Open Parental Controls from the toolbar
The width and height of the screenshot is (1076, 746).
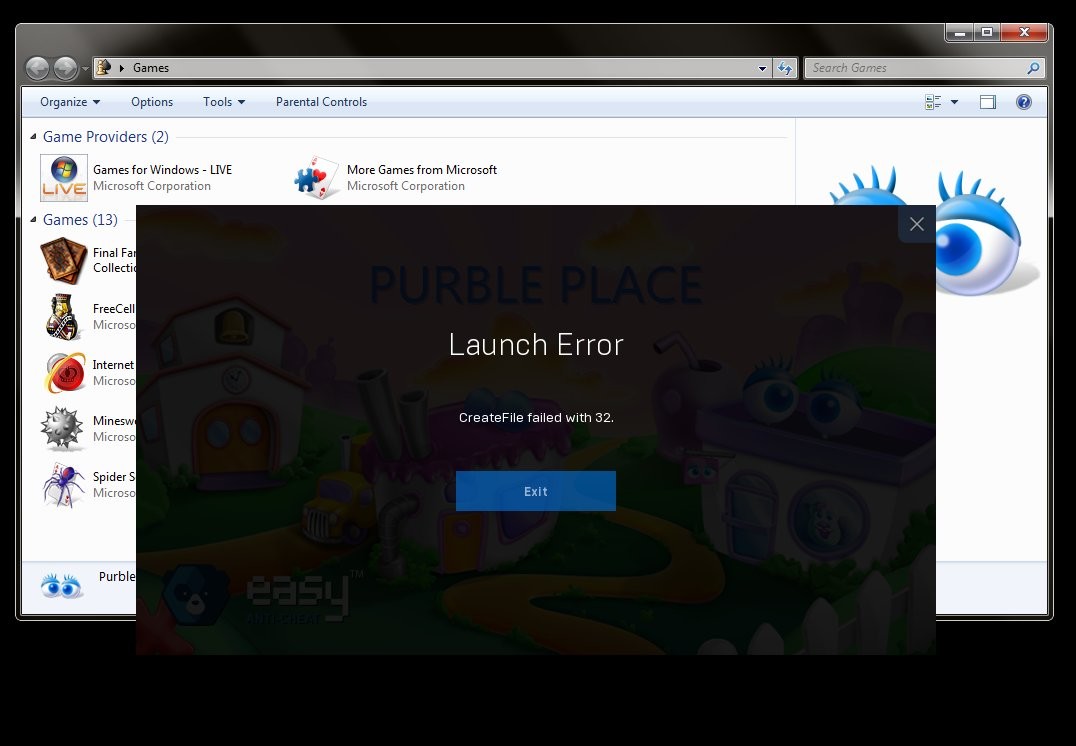(321, 102)
